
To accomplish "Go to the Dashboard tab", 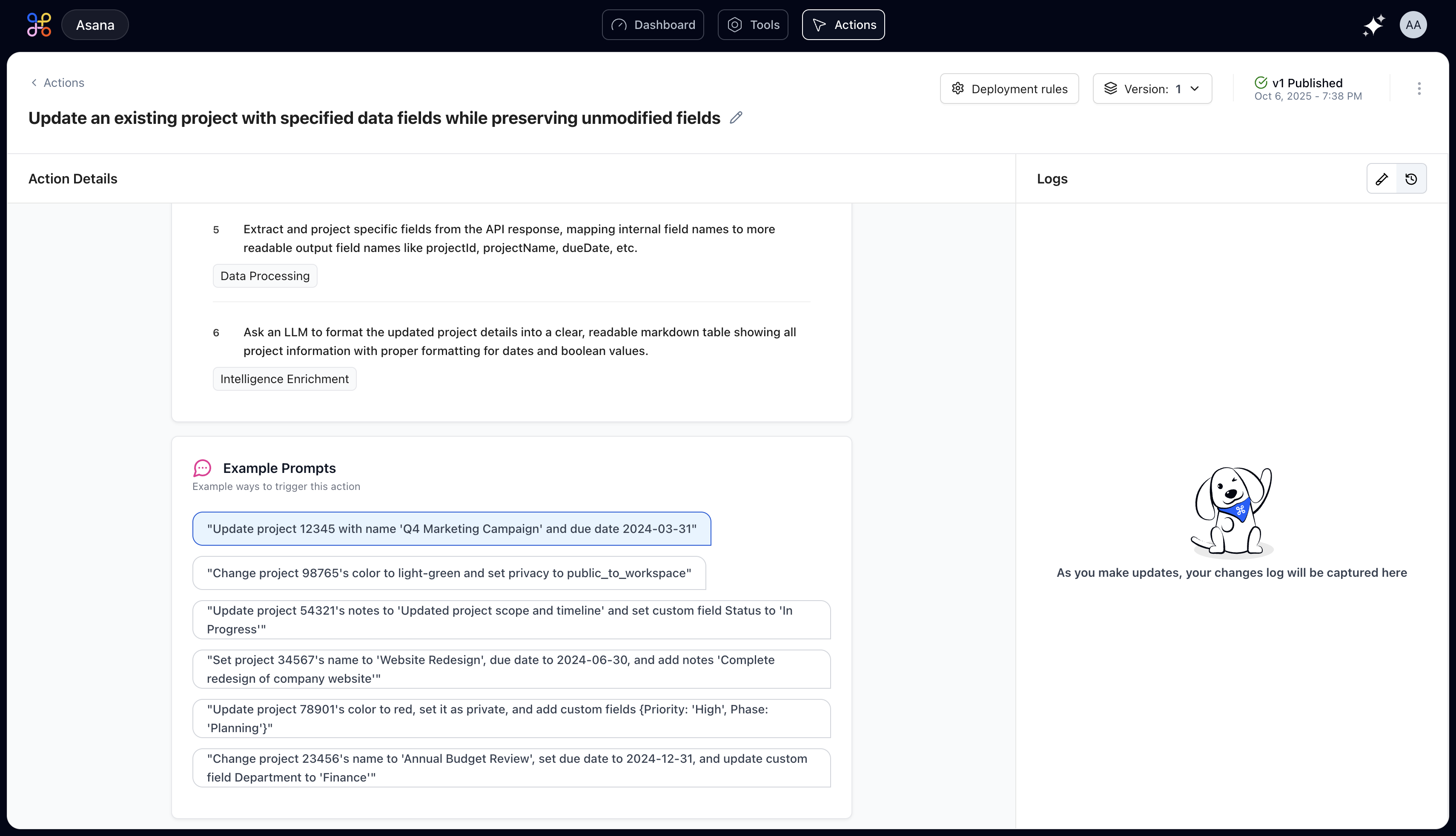I will click(653, 25).
